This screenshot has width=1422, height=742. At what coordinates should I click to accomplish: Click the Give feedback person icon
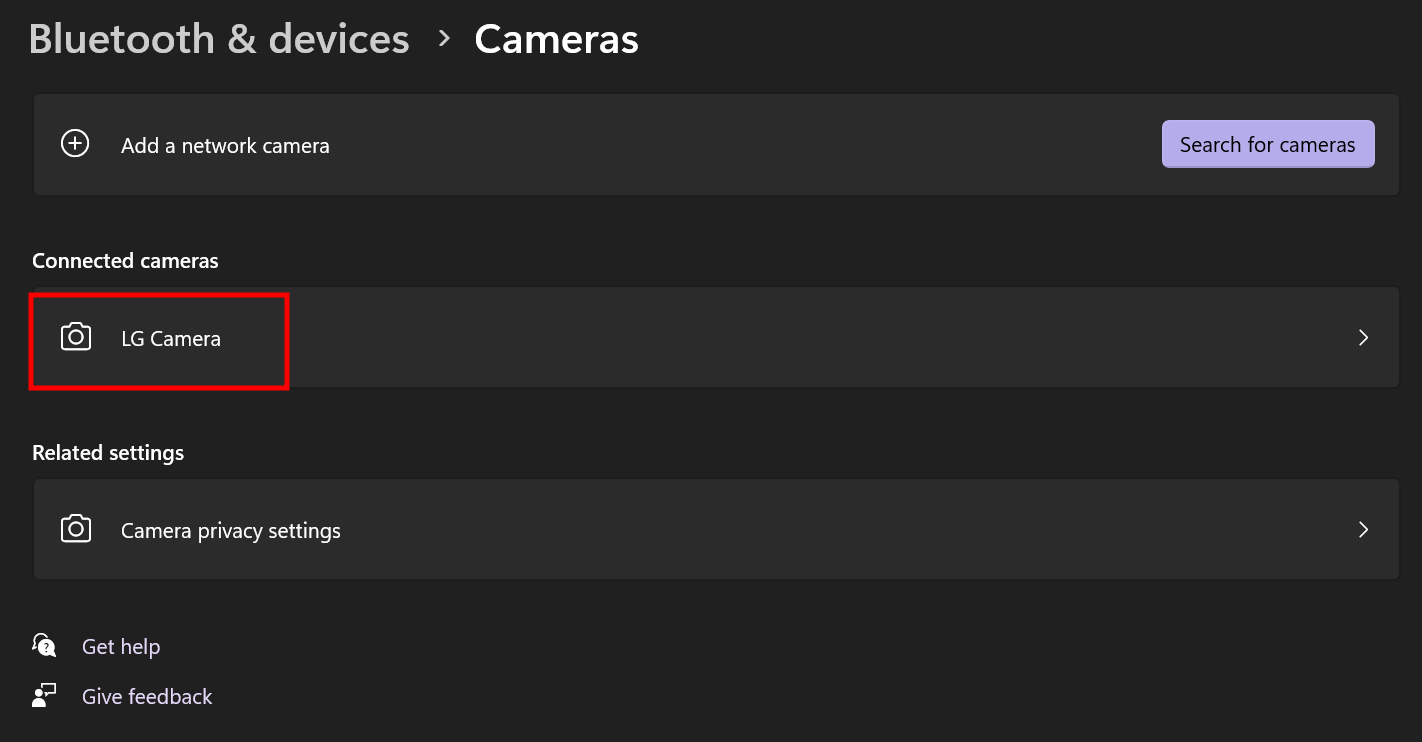point(44,696)
